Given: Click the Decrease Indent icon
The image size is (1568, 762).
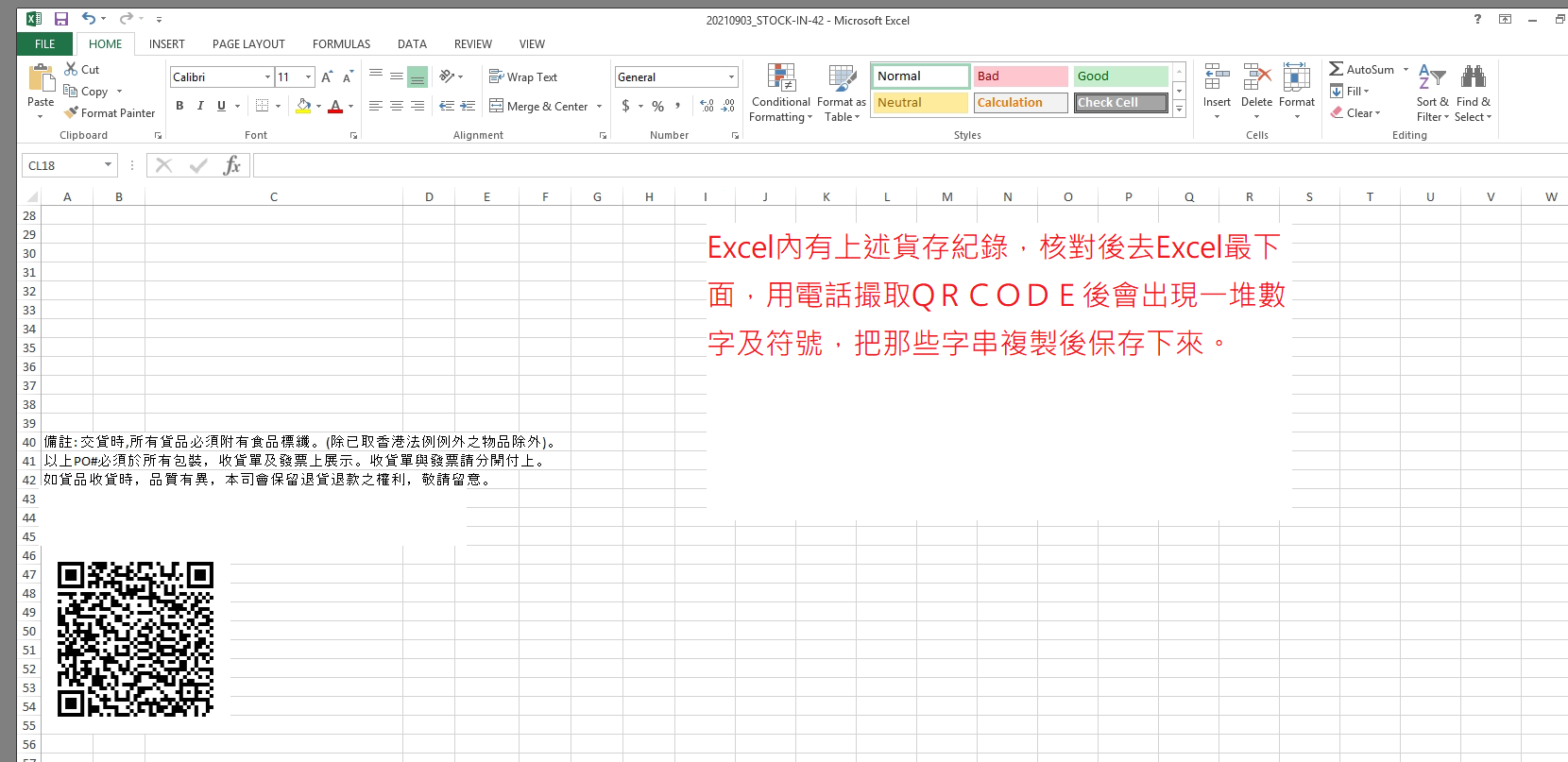Looking at the screenshot, I should [x=447, y=106].
